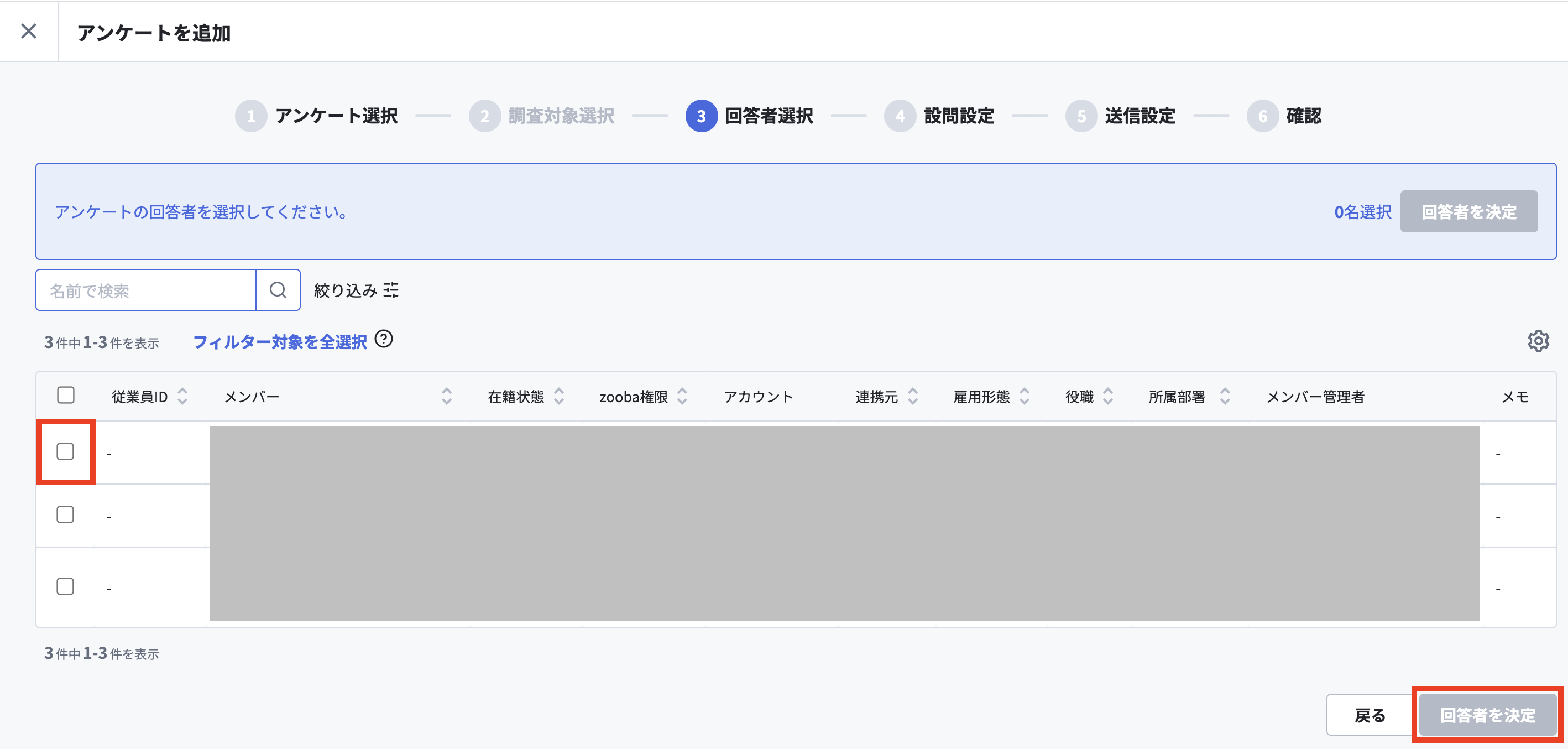Viewport: 1568px width, 749px height.
Task: Check the first member row checkbox
Action: click(65, 451)
